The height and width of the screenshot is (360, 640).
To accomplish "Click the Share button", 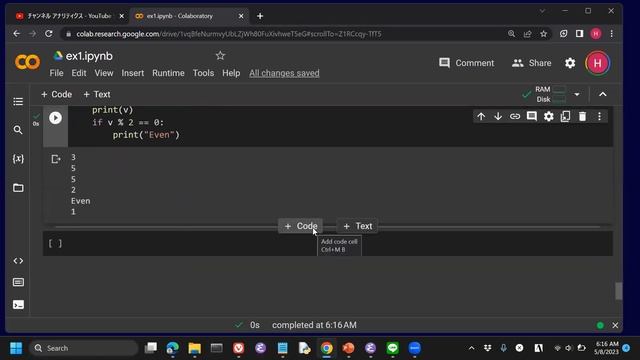I will [x=531, y=63].
